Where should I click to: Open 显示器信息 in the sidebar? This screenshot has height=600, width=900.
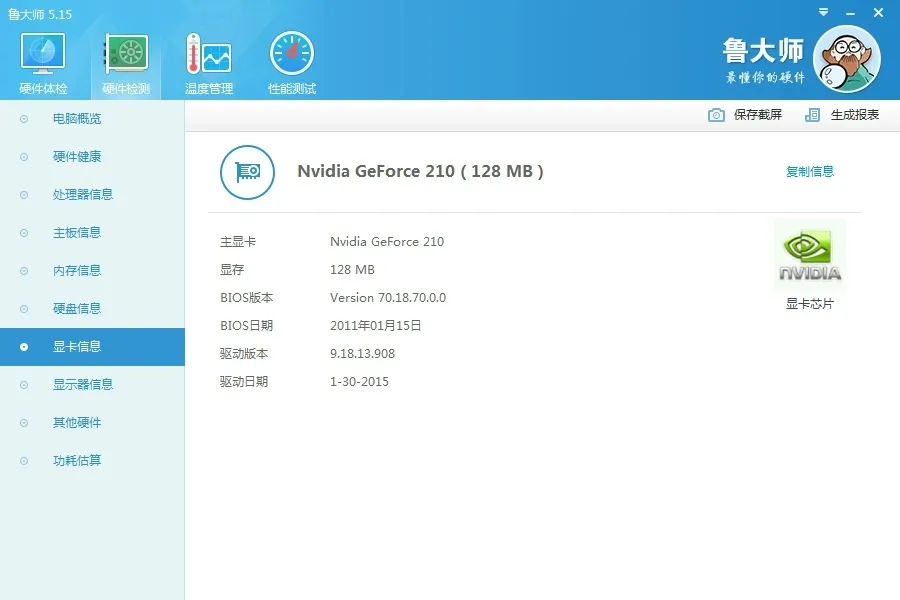tap(92, 385)
